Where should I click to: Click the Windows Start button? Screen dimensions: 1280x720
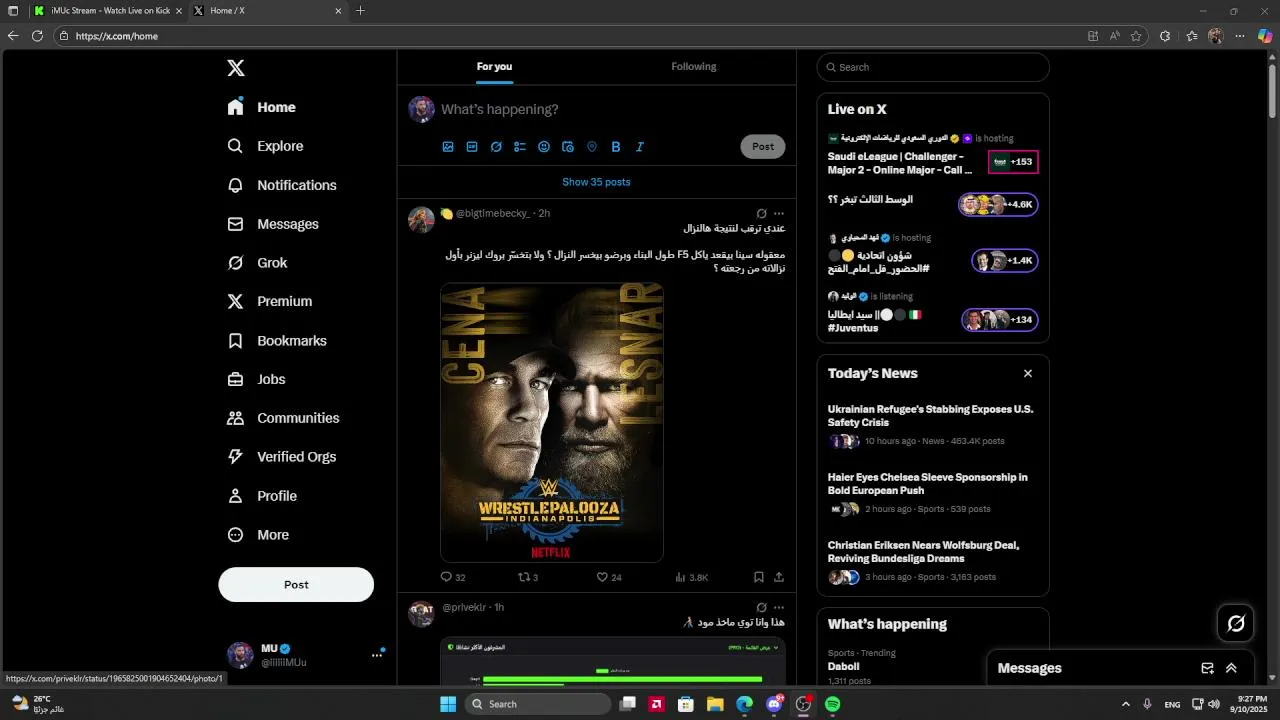point(448,704)
